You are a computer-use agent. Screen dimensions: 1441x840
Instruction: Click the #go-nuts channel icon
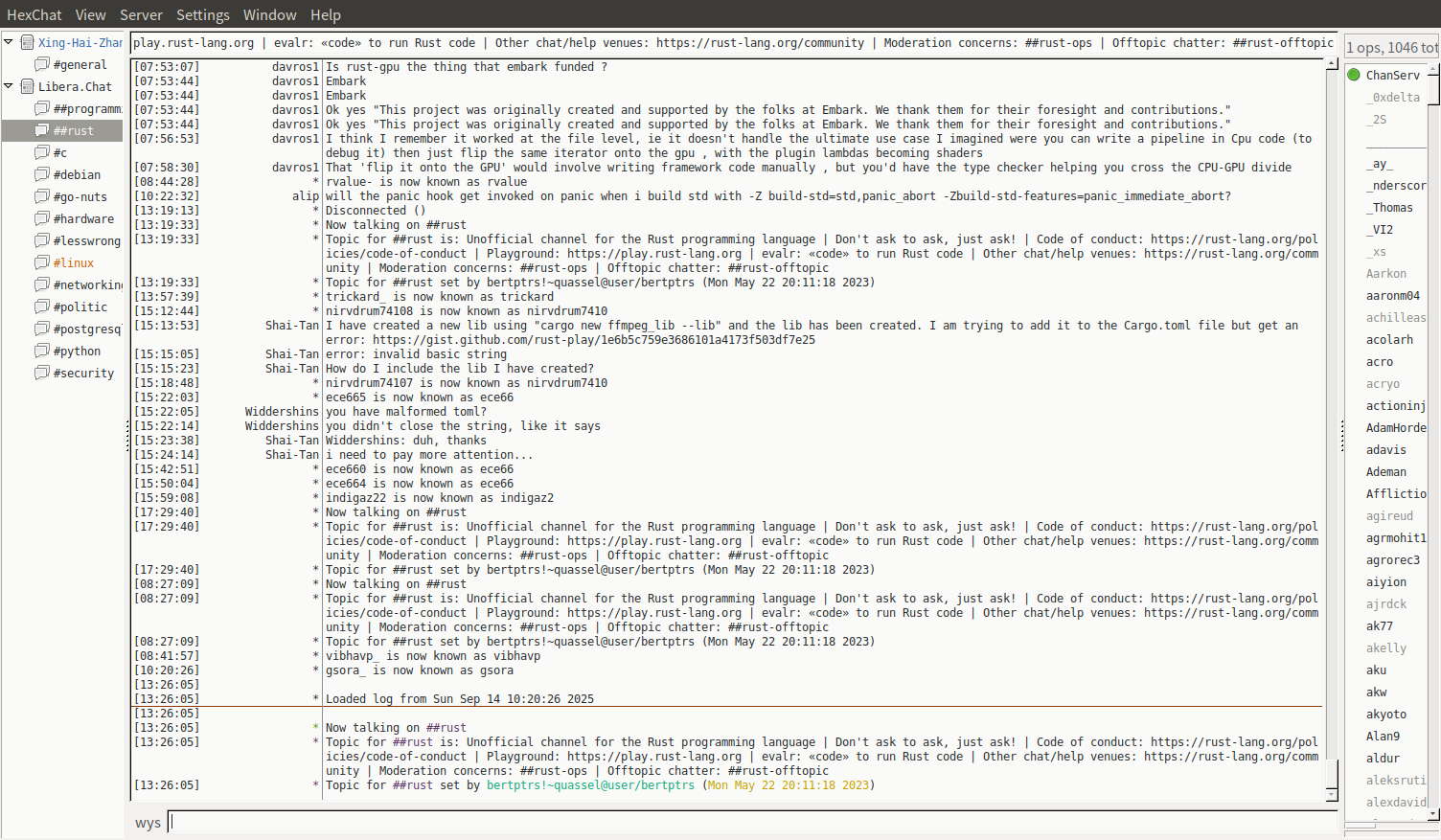42,196
